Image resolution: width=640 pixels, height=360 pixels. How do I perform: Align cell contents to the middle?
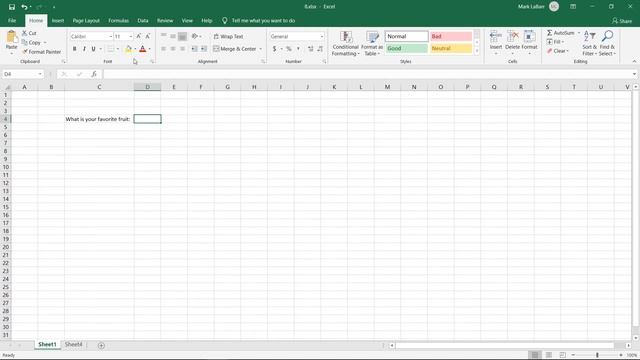point(173,36)
